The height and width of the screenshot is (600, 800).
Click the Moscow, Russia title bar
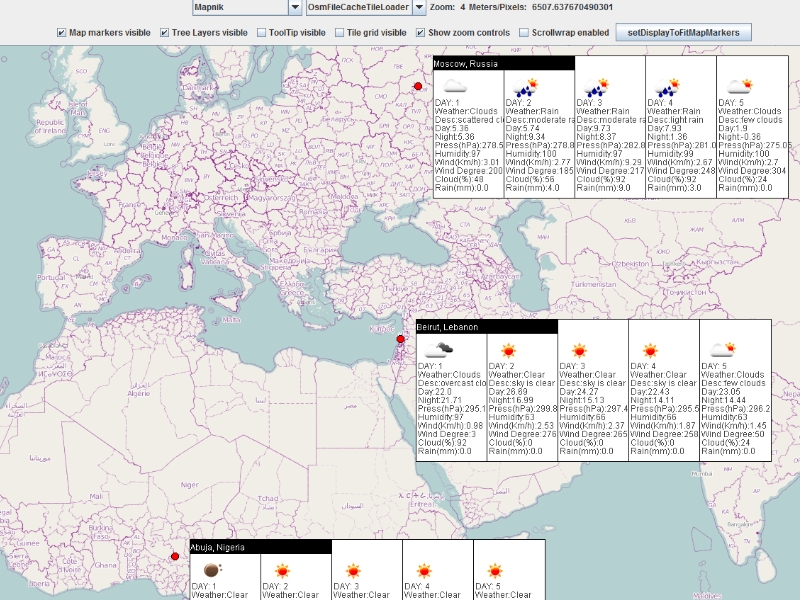point(504,64)
